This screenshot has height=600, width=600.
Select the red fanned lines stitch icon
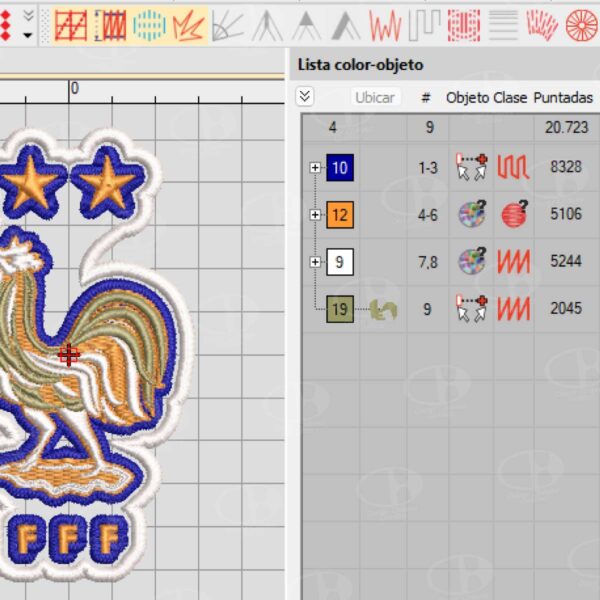pos(542,26)
